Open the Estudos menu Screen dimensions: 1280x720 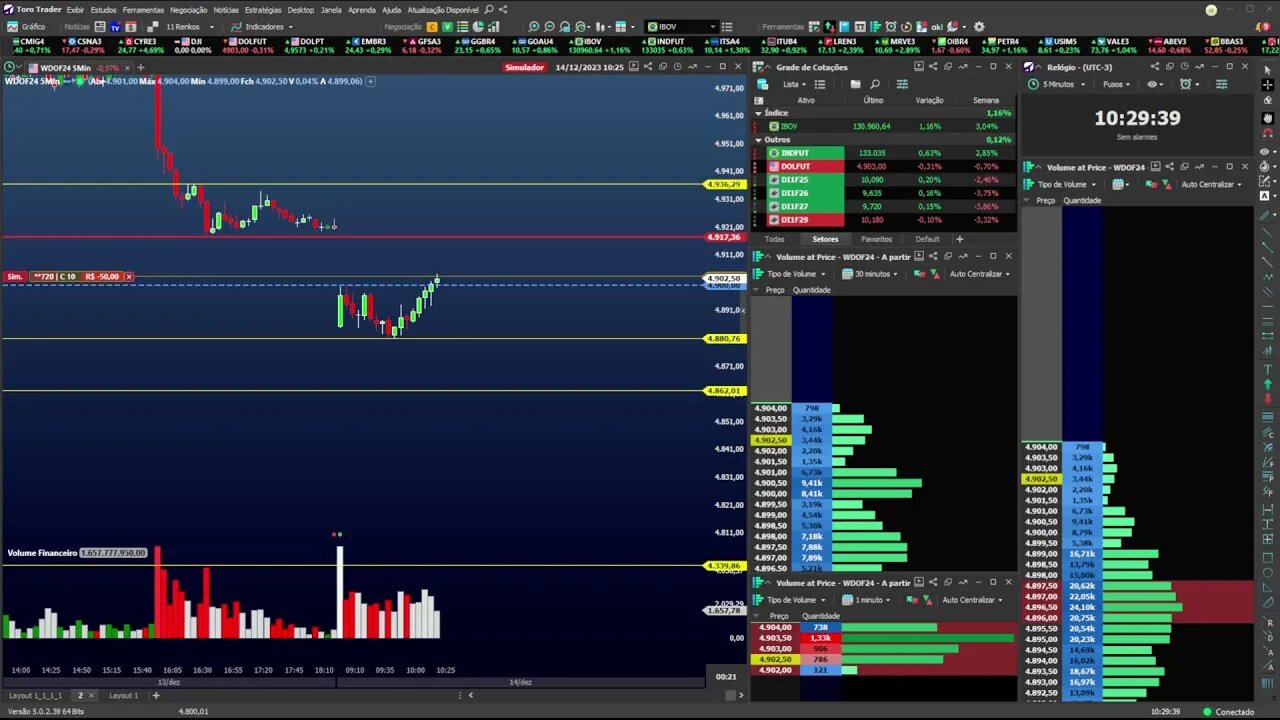[x=103, y=10]
